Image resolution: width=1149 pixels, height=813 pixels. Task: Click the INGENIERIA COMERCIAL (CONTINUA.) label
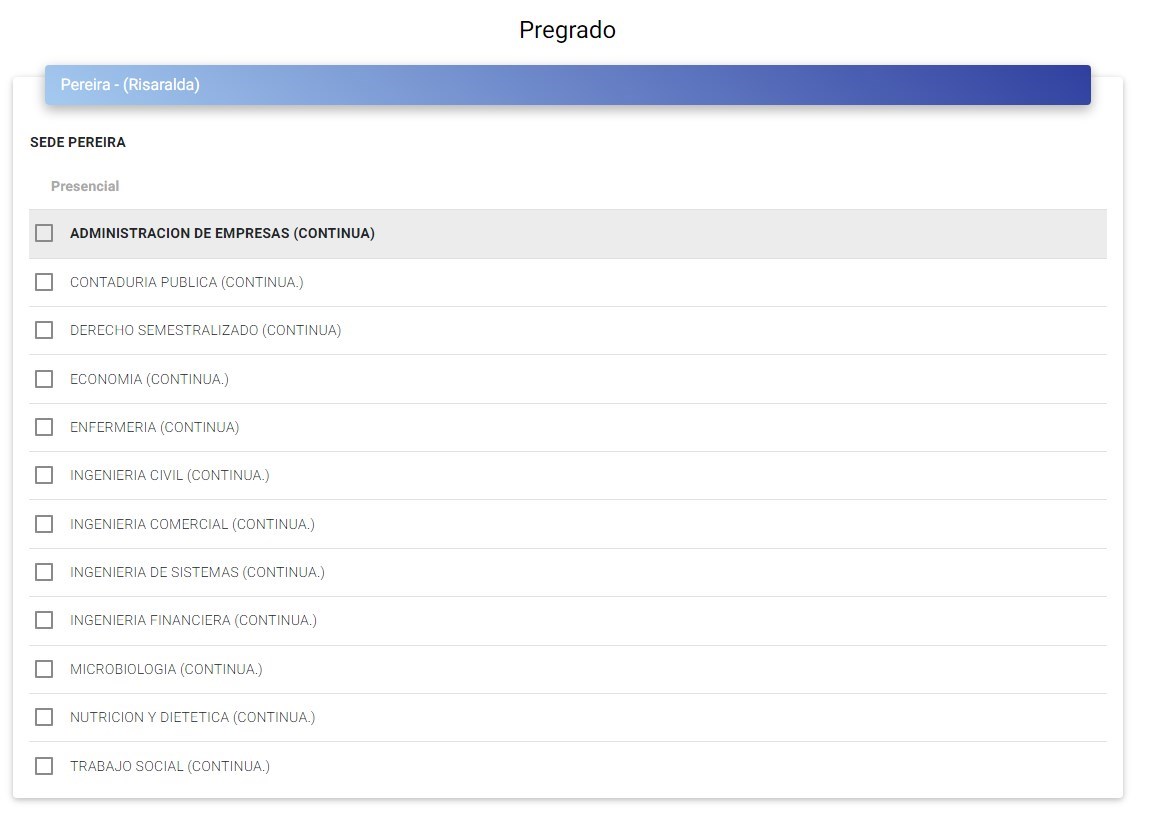193,524
